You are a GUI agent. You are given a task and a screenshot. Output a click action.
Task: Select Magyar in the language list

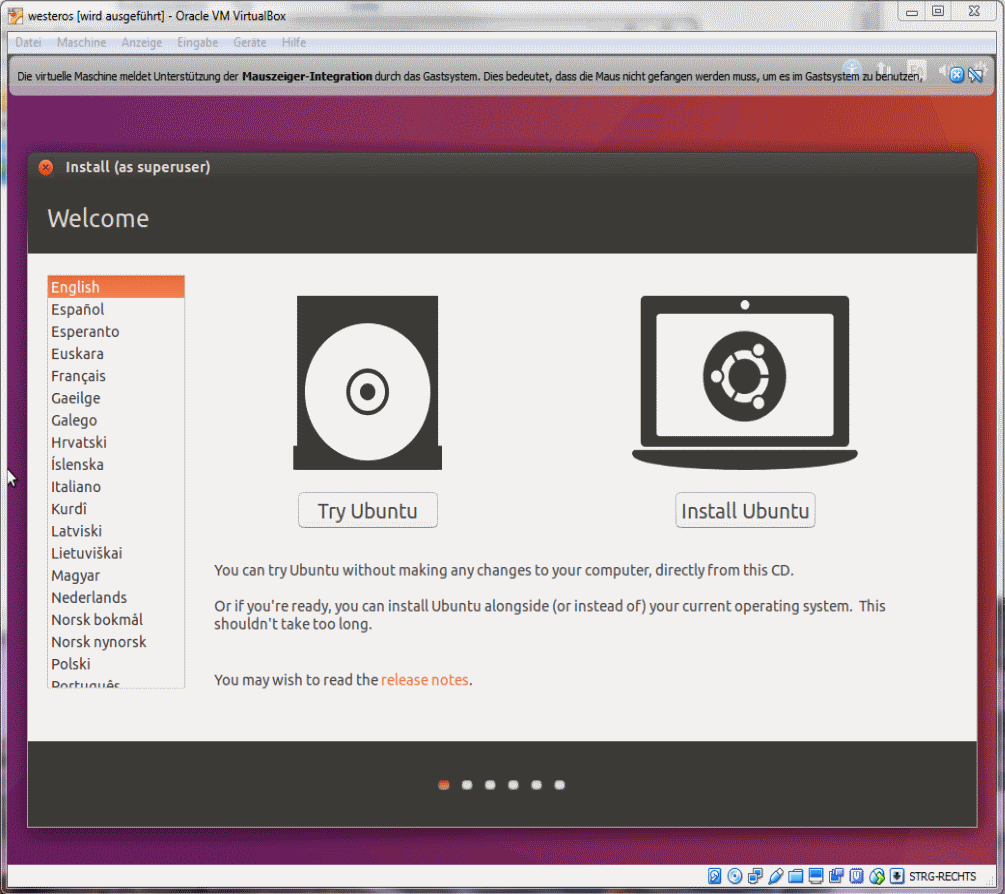[116, 575]
